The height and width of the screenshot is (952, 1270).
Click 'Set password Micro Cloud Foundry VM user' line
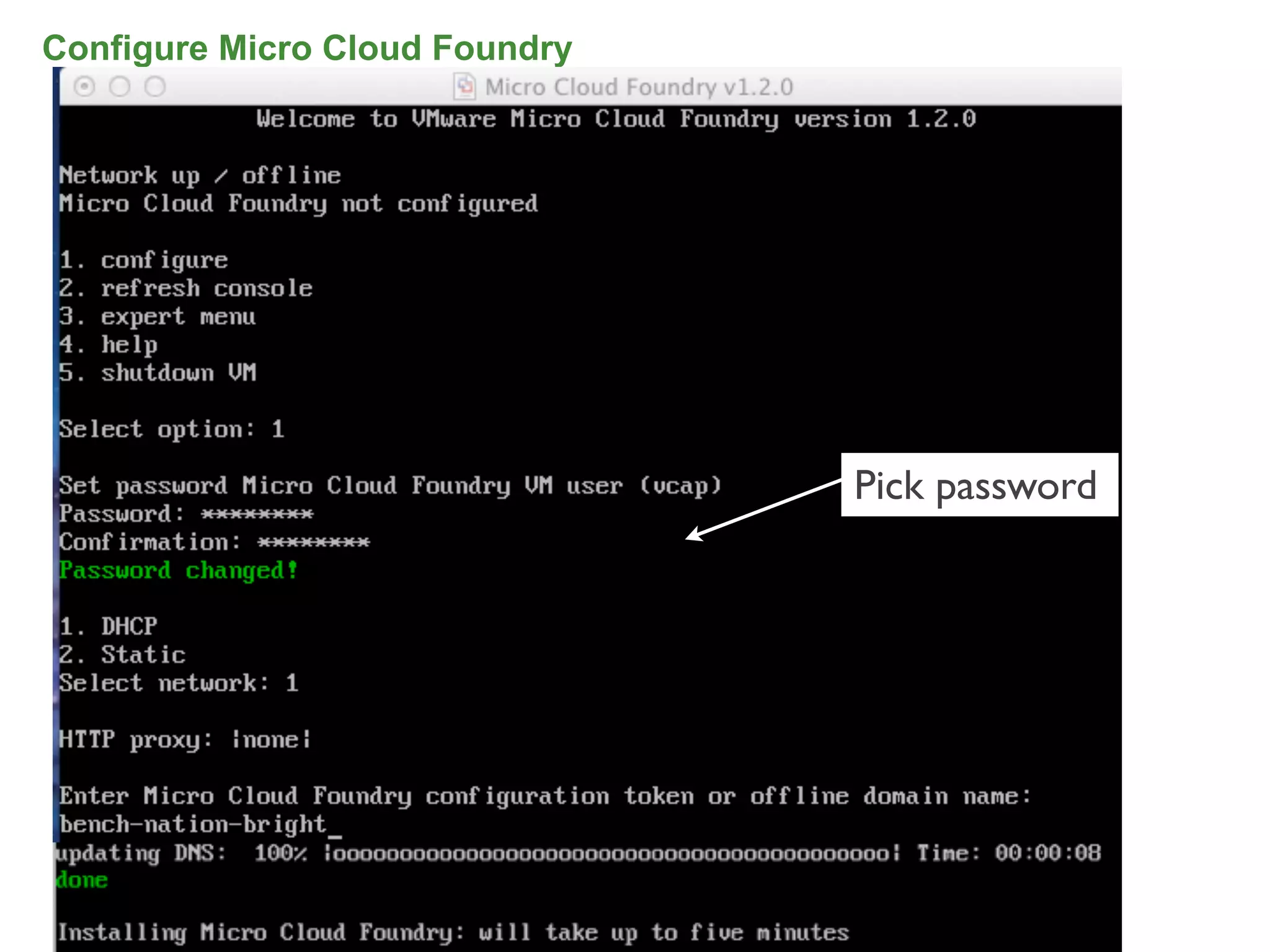[390, 486]
